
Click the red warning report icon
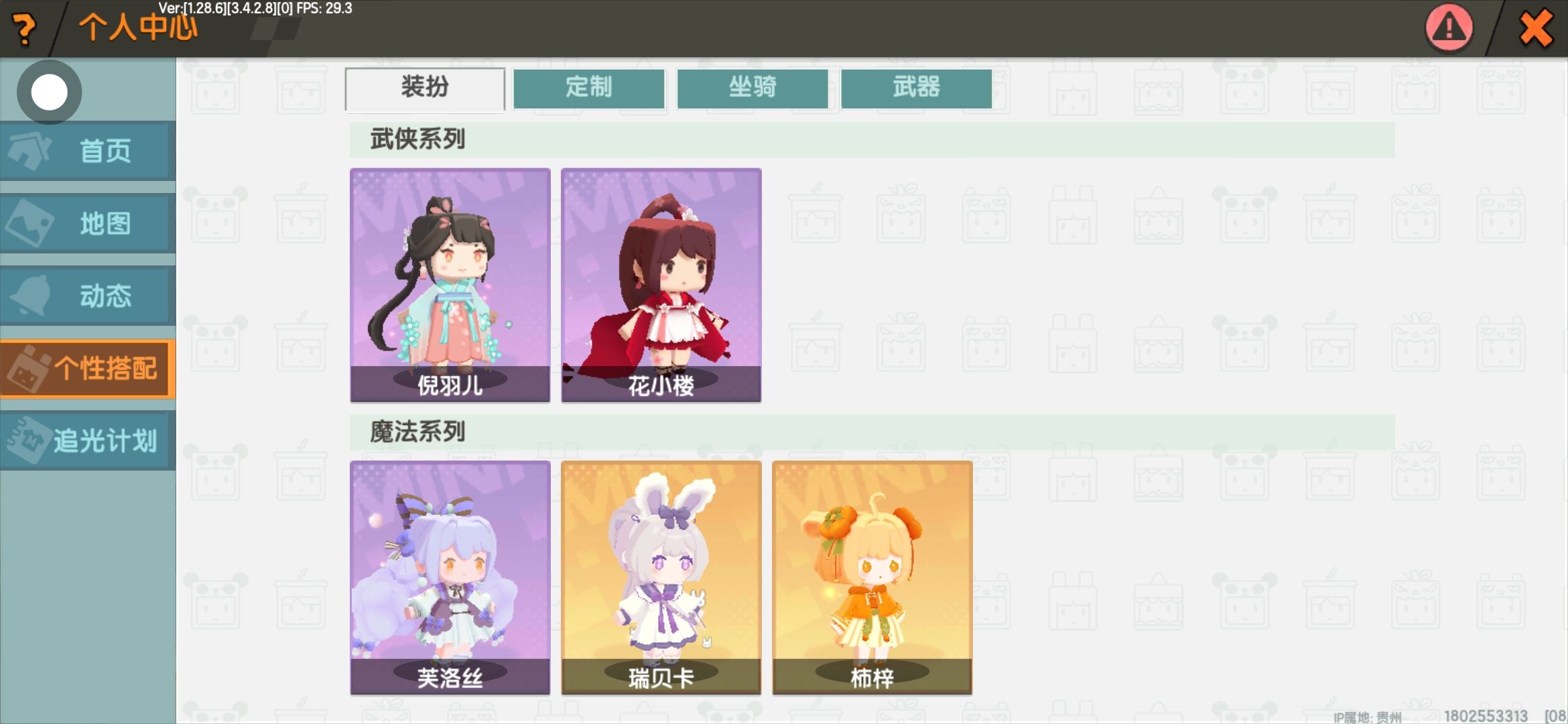coord(1449,28)
